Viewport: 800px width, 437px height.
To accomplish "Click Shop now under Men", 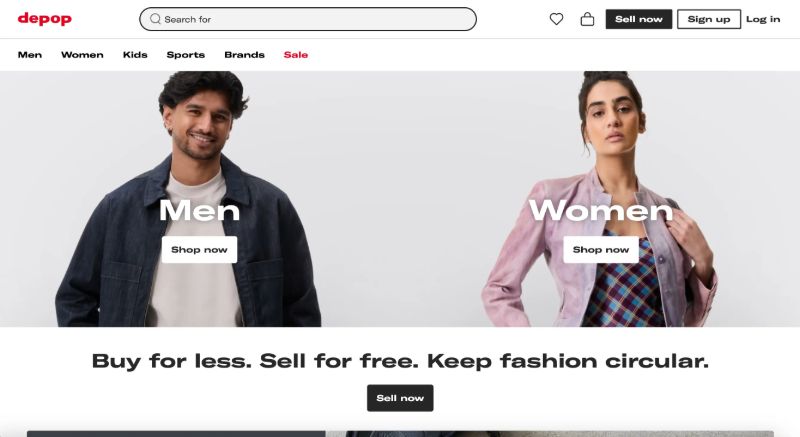I will point(199,250).
